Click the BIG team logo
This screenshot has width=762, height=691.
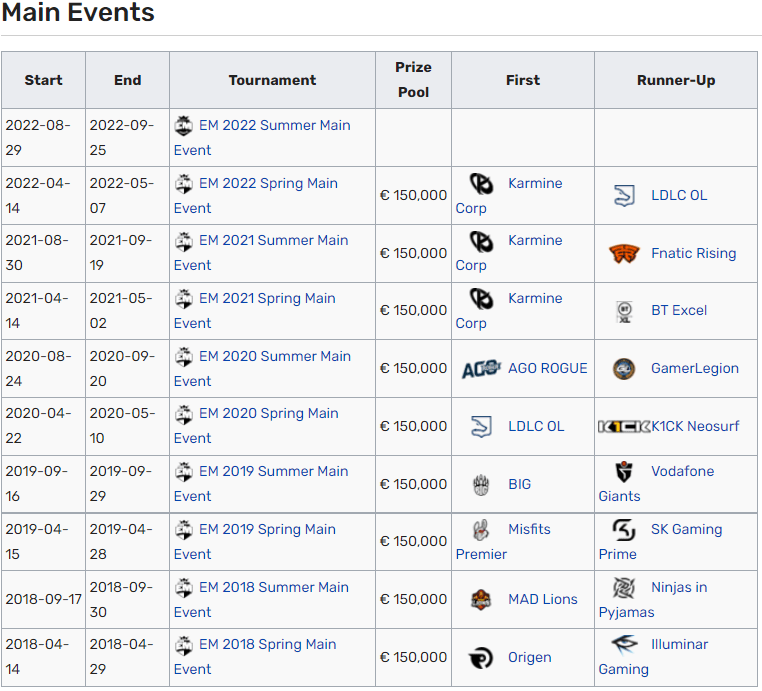pyautogui.click(x=481, y=484)
